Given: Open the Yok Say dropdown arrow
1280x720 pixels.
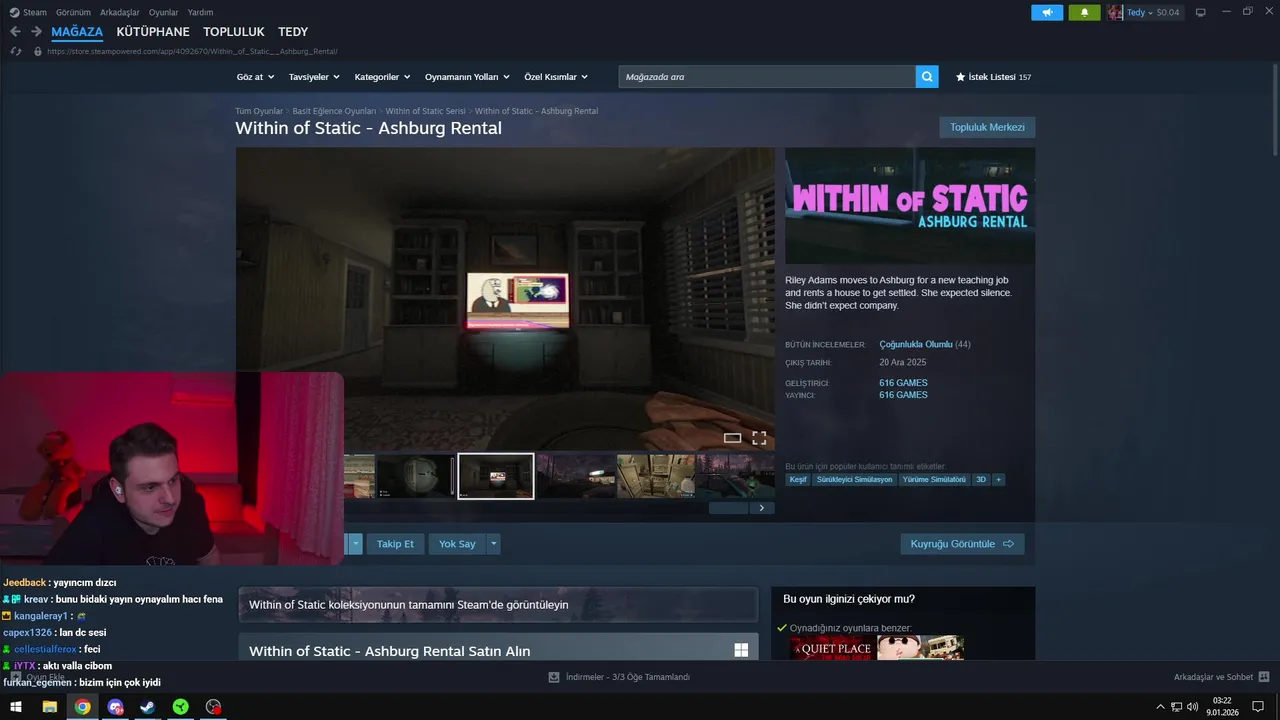Looking at the screenshot, I should click(x=493, y=544).
